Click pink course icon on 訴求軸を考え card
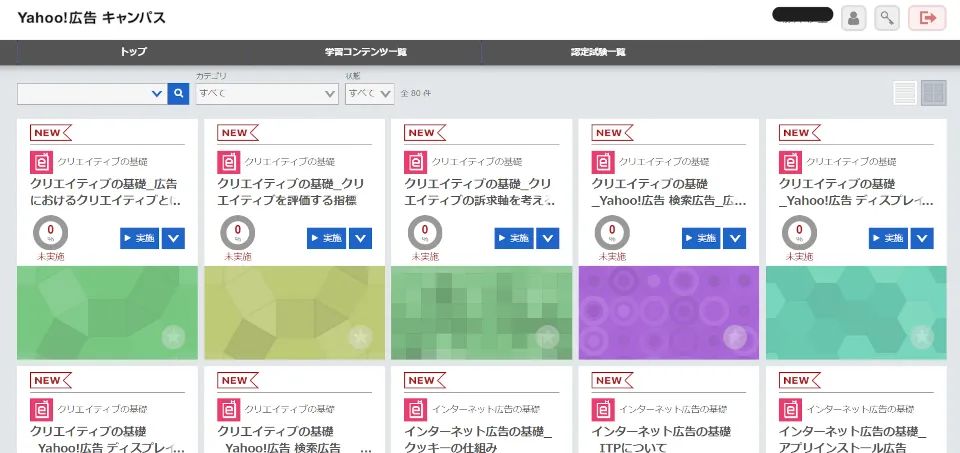The height and width of the screenshot is (453, 960). 415,162
